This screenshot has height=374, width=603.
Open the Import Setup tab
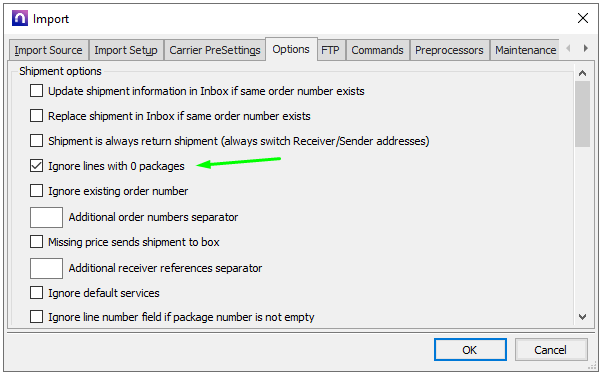(x=126, y=50)
